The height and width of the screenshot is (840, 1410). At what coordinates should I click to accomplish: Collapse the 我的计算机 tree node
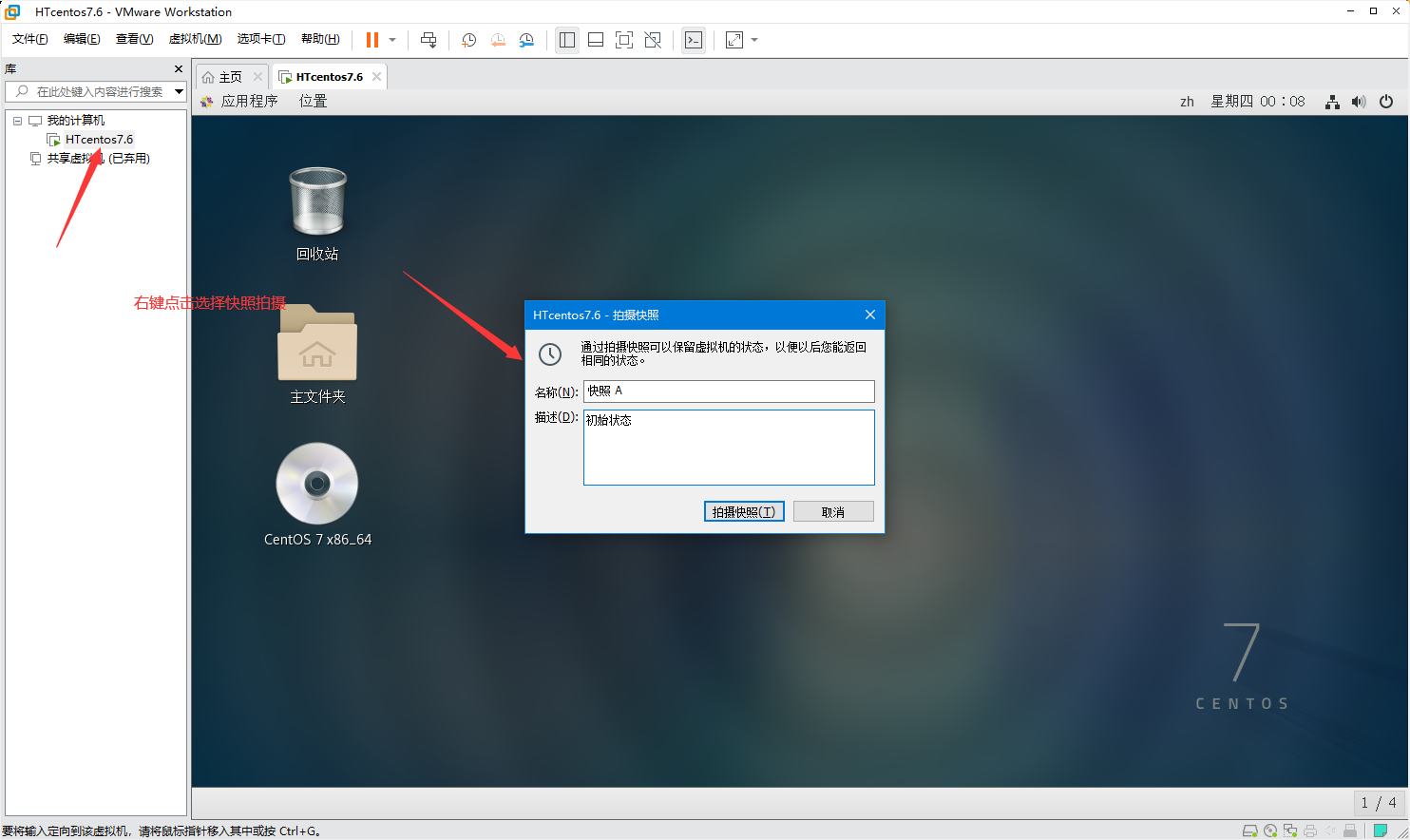(x=17, y=121)
